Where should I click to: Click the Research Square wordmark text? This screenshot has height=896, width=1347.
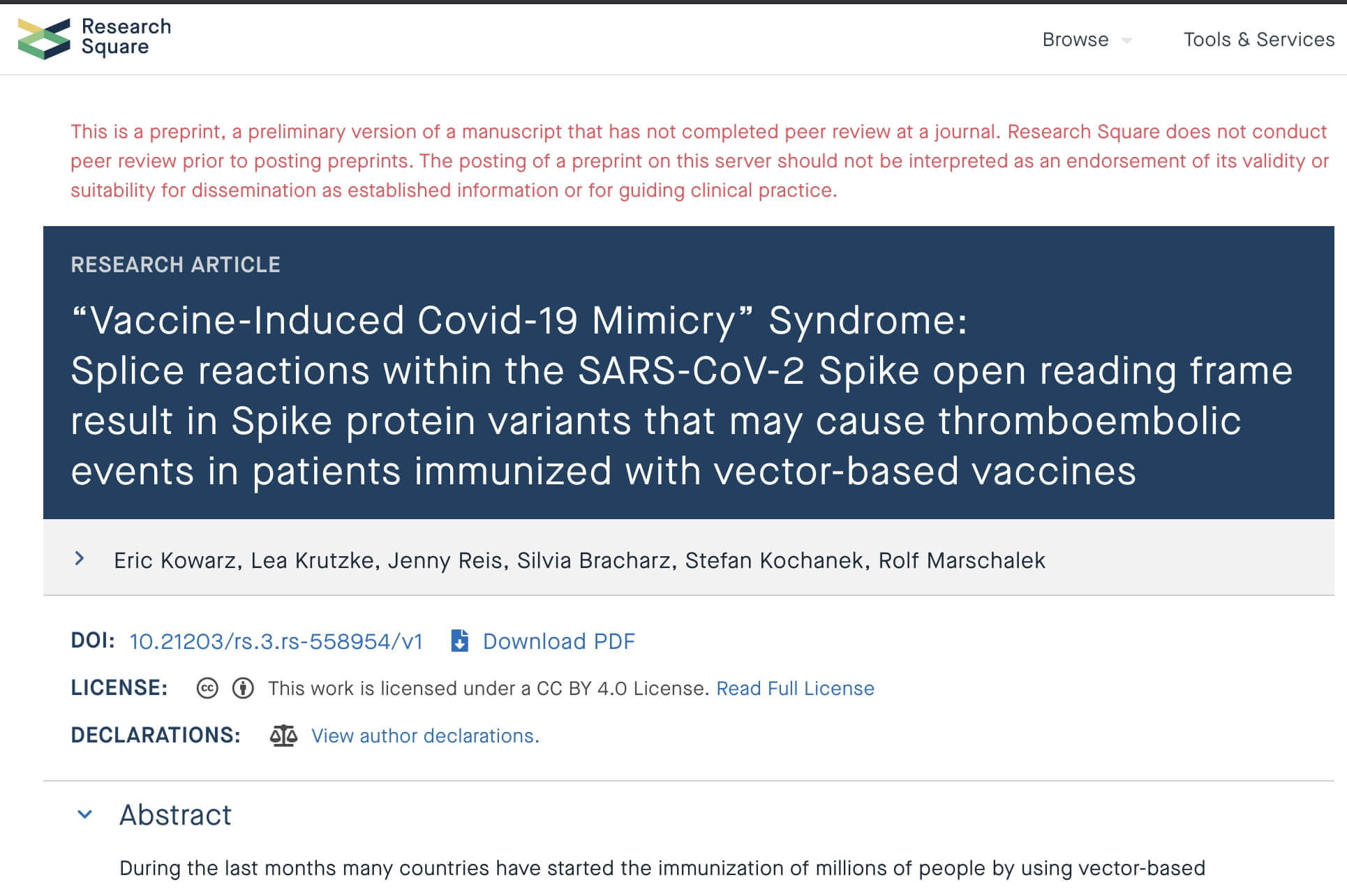point(126,36)
